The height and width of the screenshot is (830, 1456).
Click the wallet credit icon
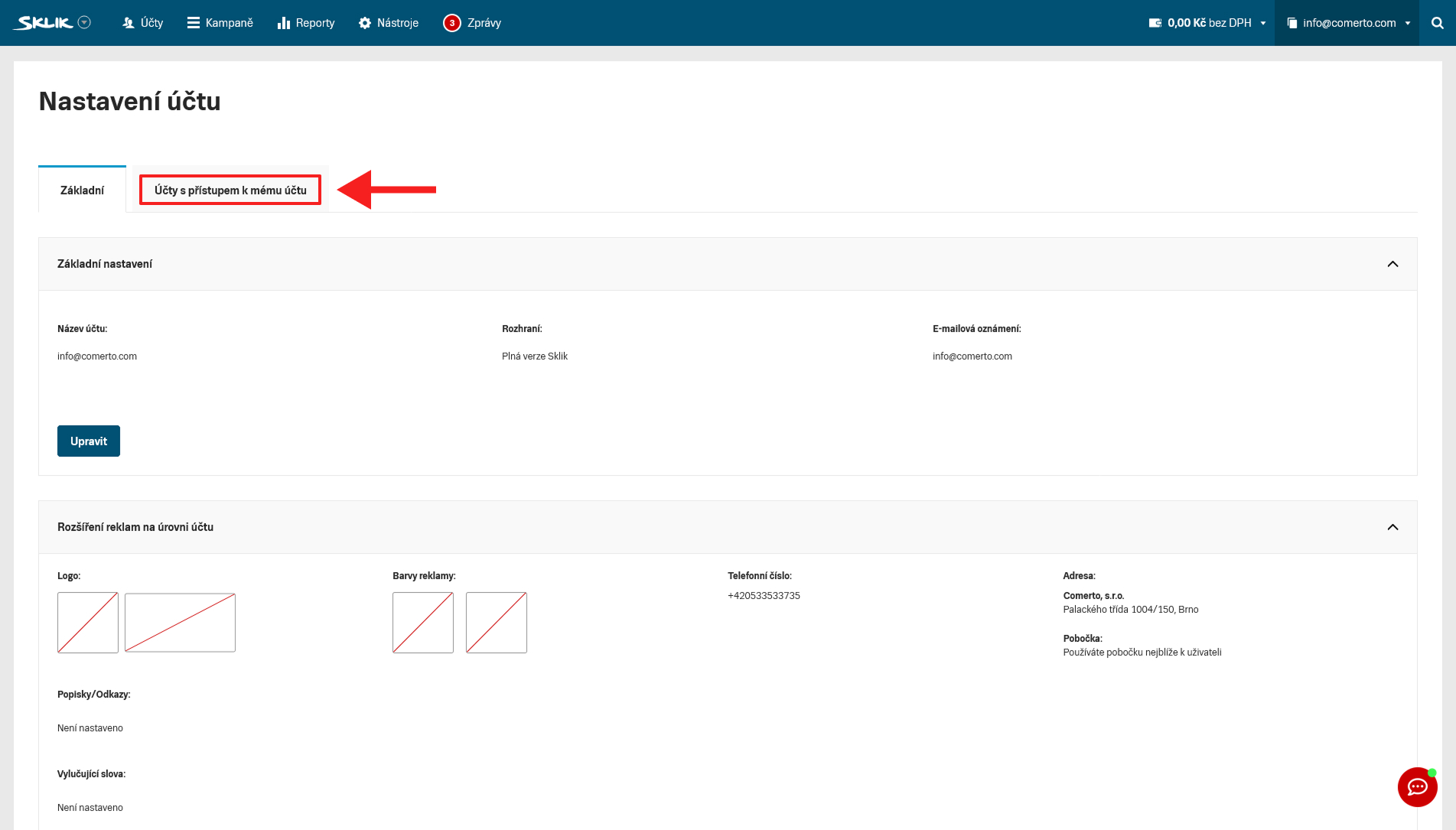(x=1155, y=23)
